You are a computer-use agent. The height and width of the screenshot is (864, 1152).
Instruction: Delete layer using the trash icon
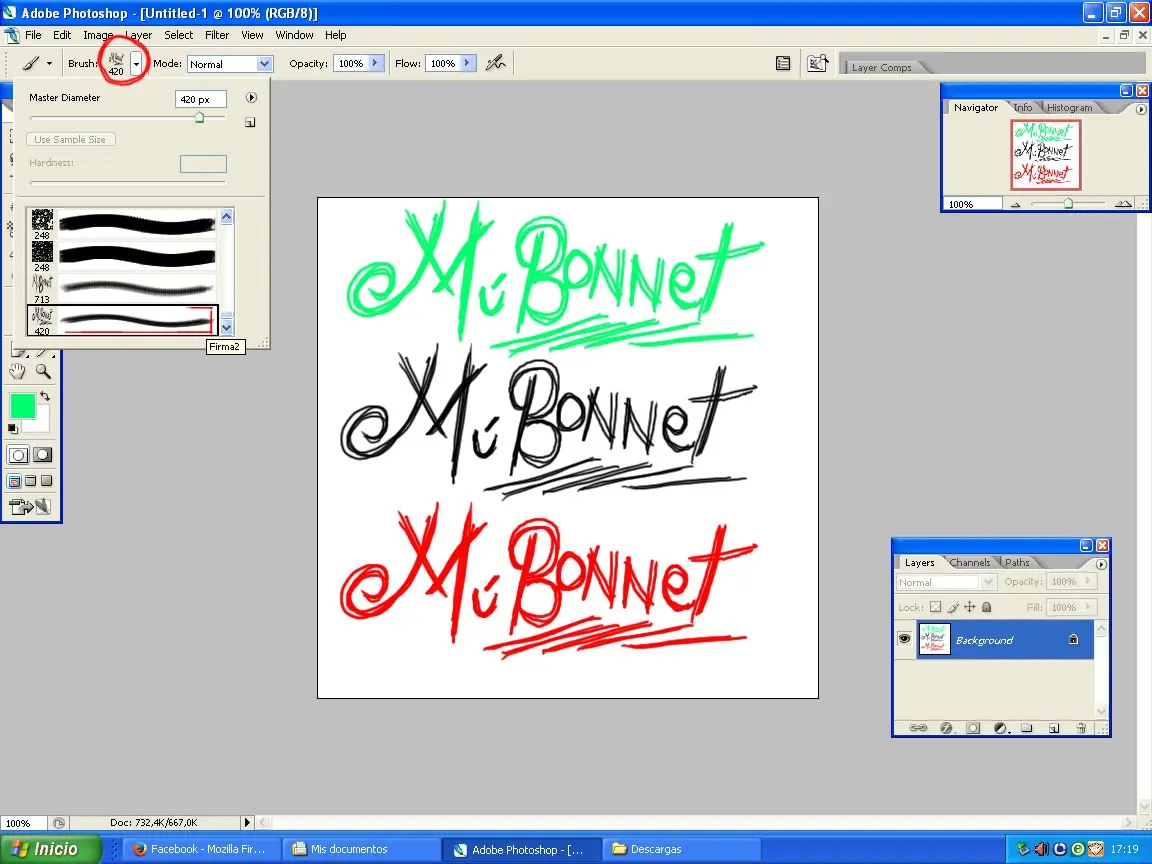(1081, 728)
